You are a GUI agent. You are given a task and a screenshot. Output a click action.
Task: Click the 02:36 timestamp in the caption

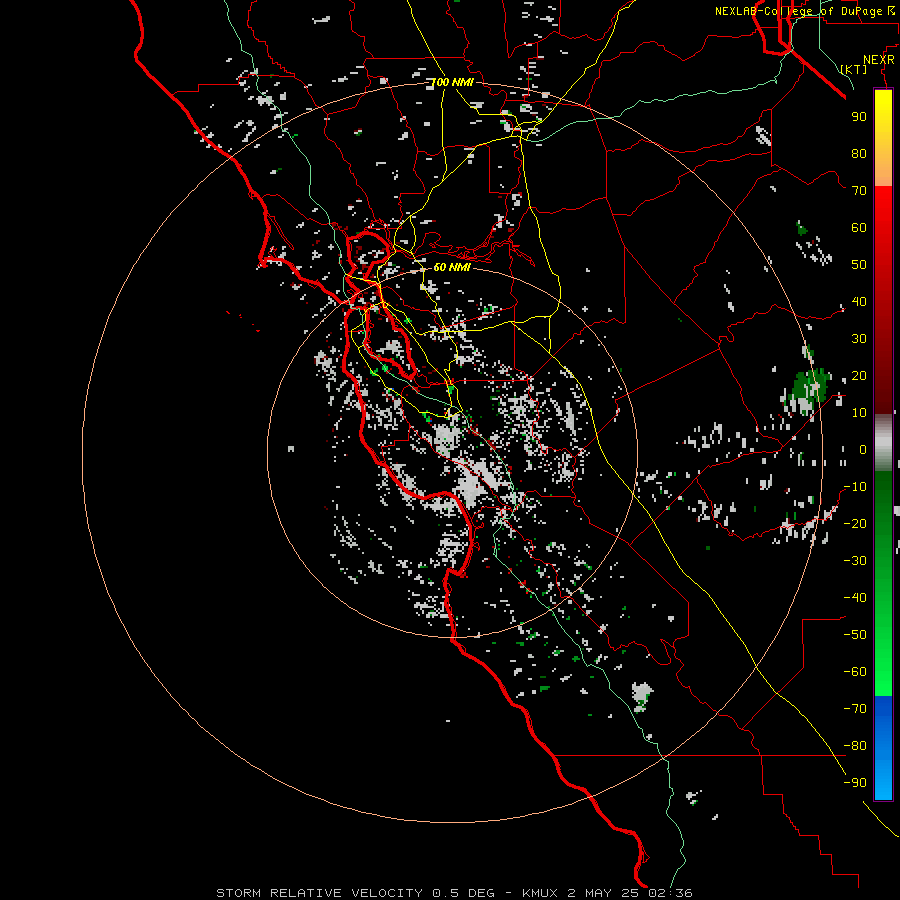tap(670, 893)
